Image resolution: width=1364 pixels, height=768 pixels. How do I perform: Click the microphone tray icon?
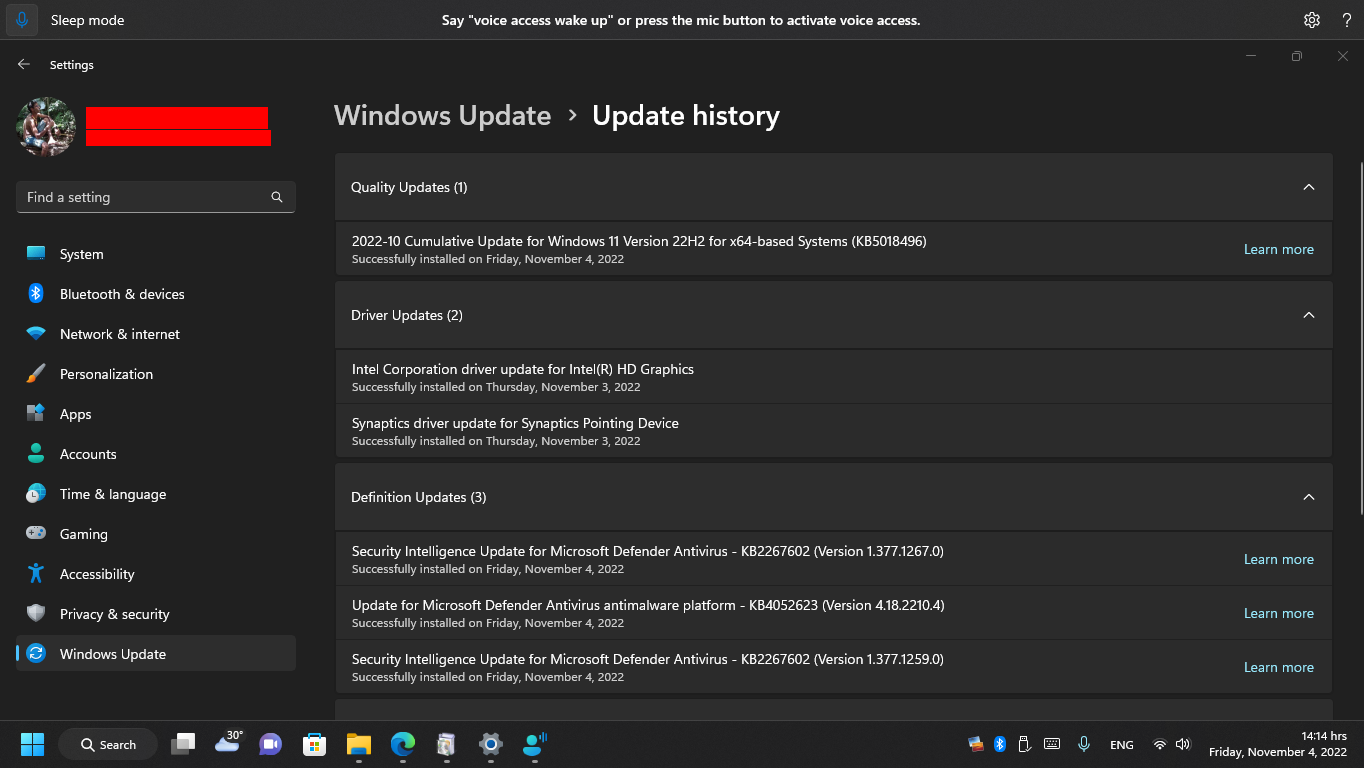click(1084, 744)
